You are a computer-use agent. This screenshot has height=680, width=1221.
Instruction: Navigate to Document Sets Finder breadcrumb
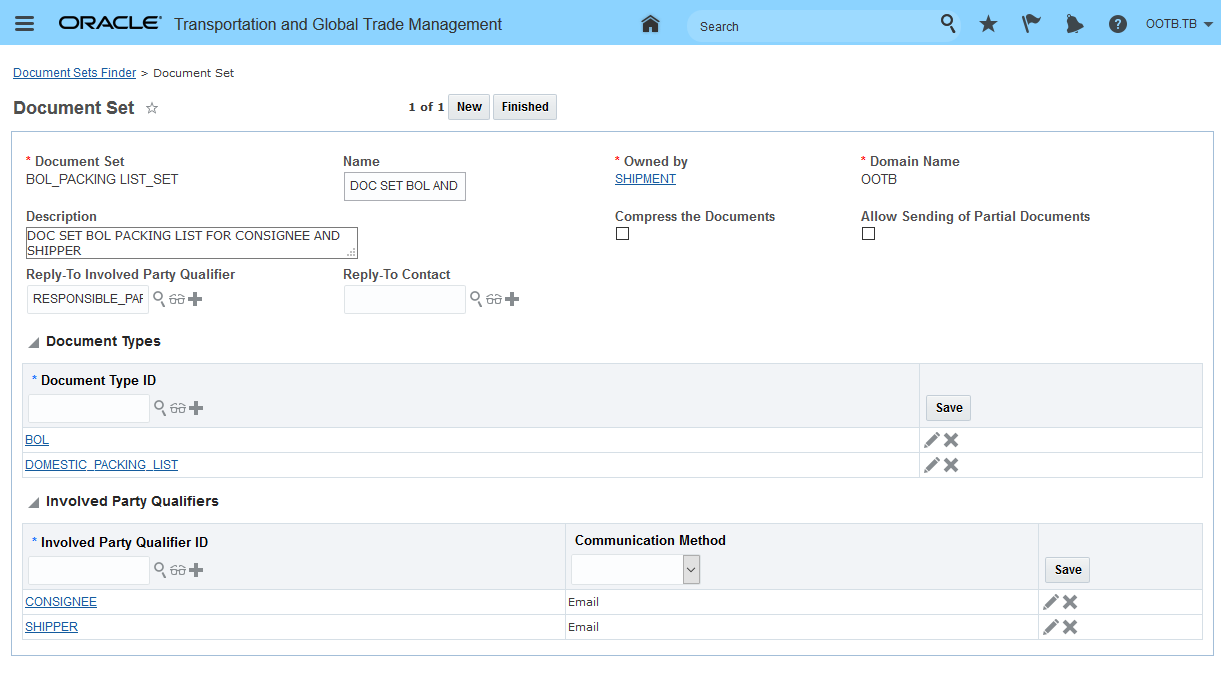point(74,73)
